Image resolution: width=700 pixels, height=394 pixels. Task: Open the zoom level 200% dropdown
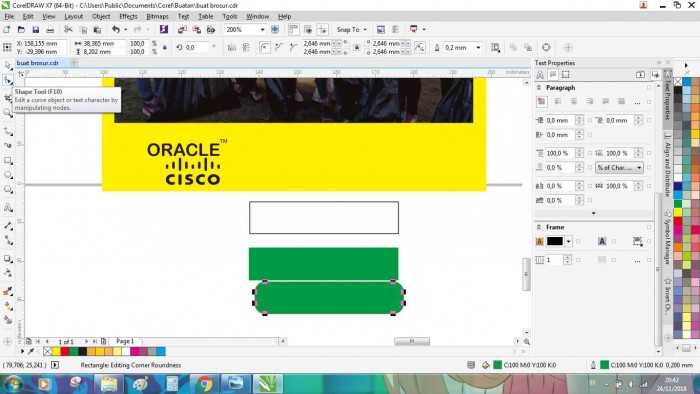262,29
